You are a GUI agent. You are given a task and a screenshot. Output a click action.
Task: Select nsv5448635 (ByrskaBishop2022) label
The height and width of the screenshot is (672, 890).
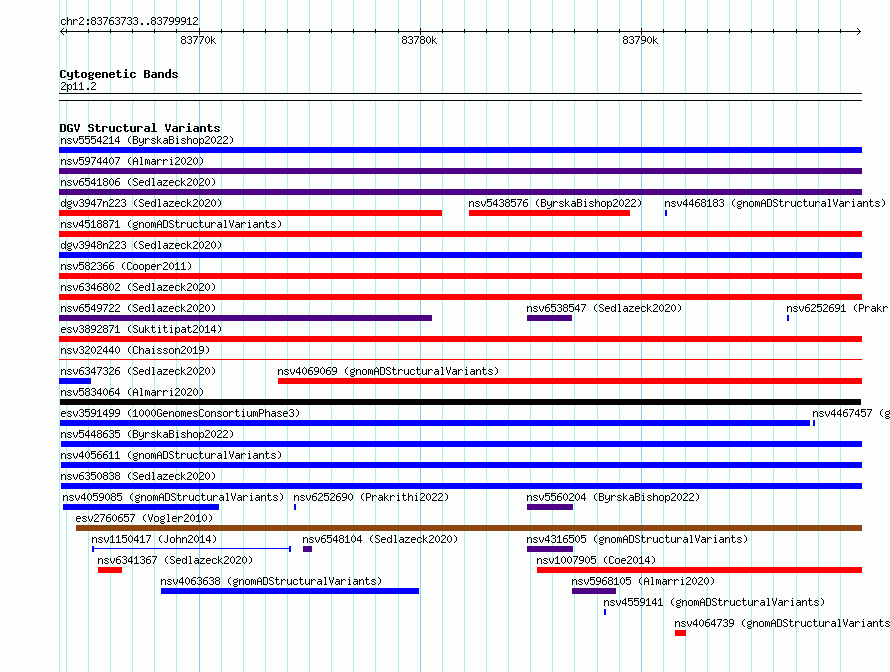[147, 434]
